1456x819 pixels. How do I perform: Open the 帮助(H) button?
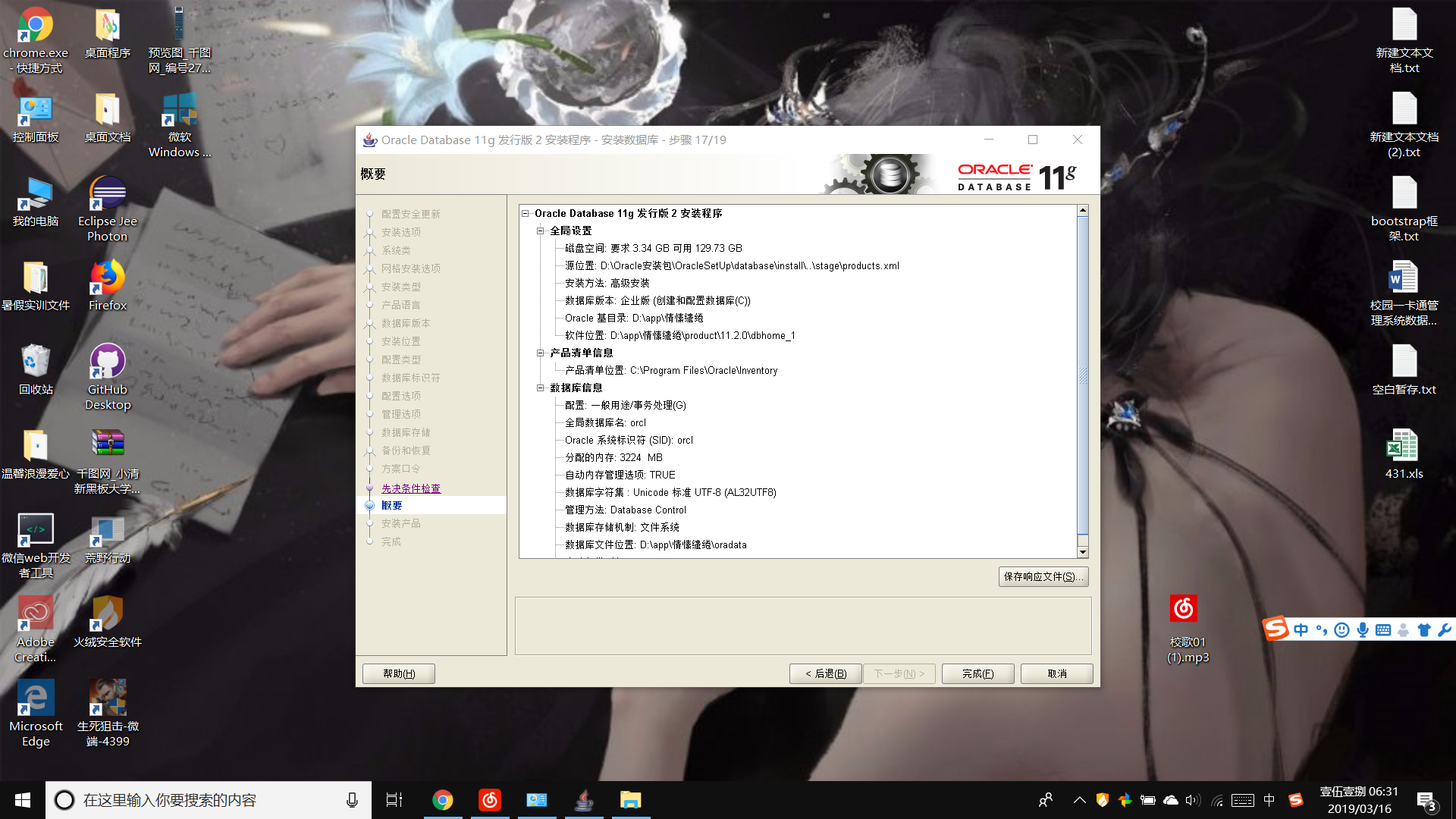click(398, 673)
